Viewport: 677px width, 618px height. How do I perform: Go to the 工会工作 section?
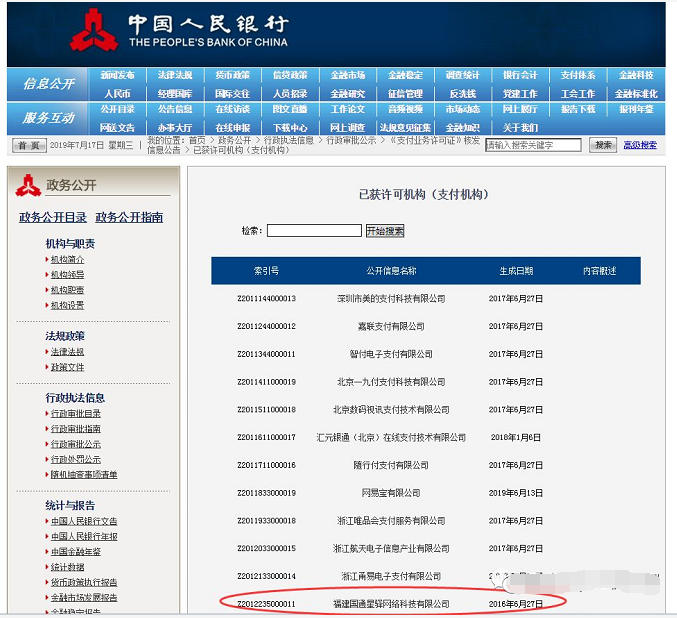tap(578, 94)
